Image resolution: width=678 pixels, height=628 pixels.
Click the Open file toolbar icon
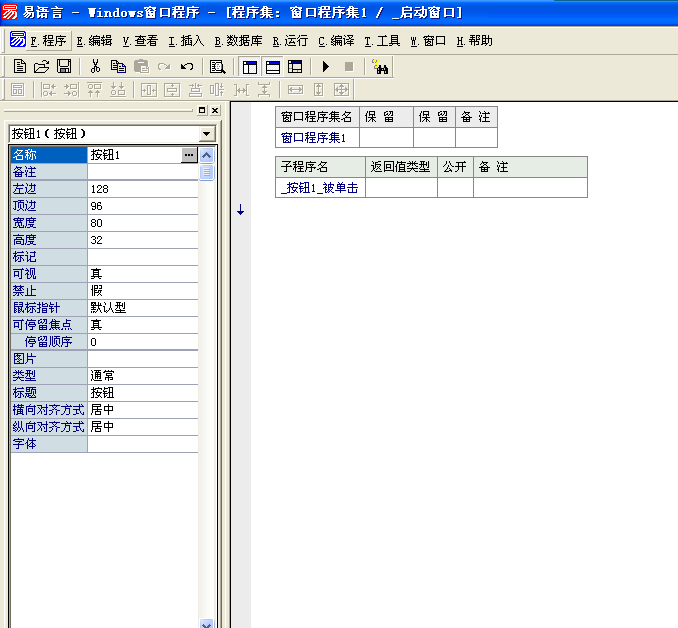pyautogui.click(x=42, y=67)
